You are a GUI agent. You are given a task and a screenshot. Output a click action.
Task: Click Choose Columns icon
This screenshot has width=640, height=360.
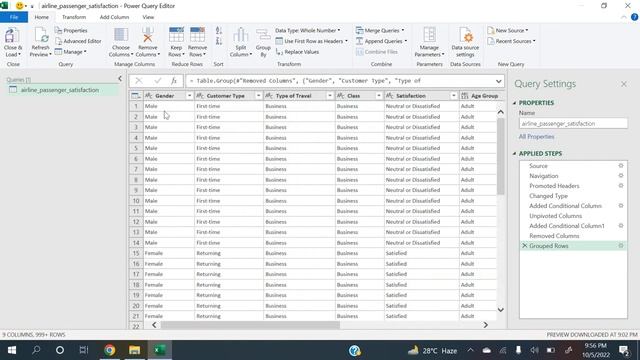(121, 36)
